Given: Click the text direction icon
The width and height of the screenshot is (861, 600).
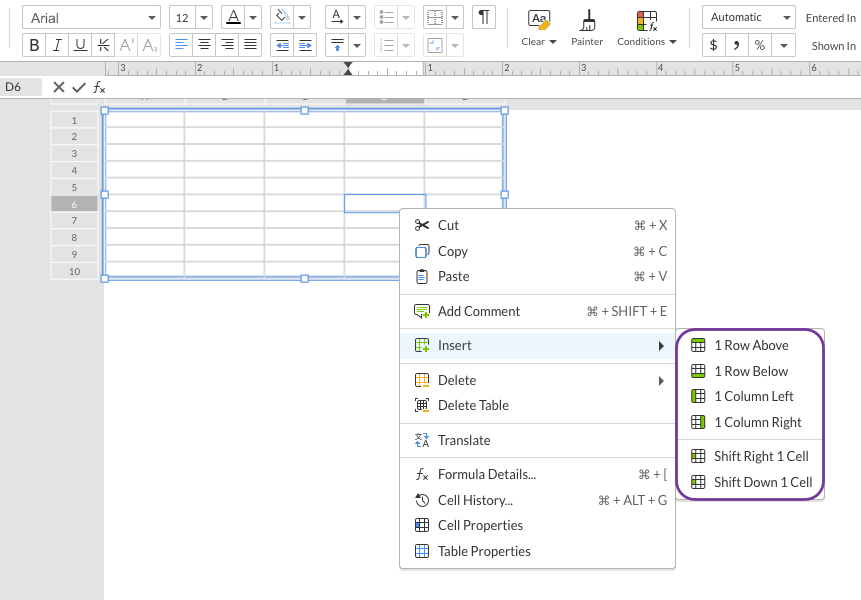Looking at the screenshot, I should [337, 18].
